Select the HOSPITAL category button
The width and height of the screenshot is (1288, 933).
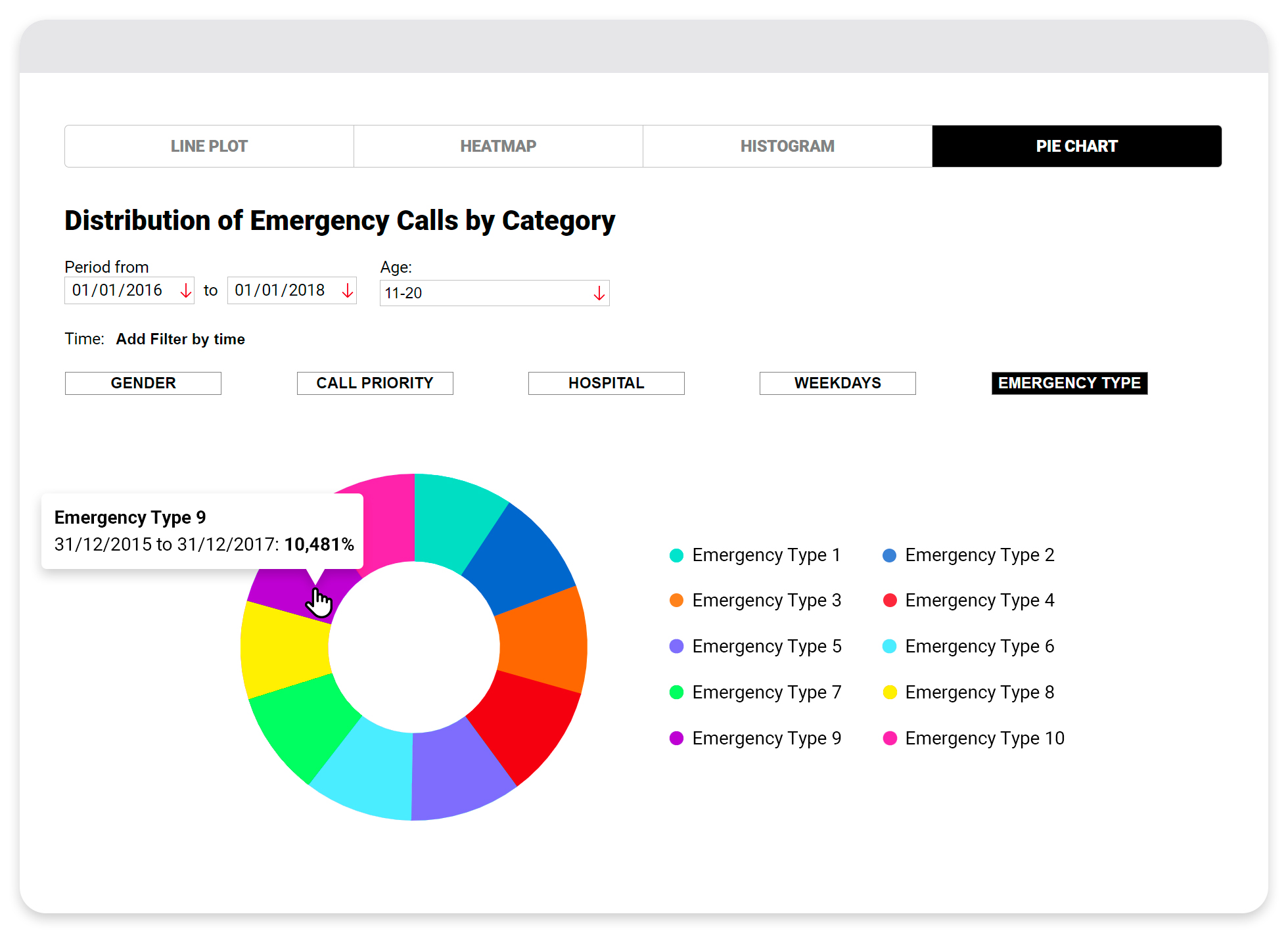(x=606, y=383)
